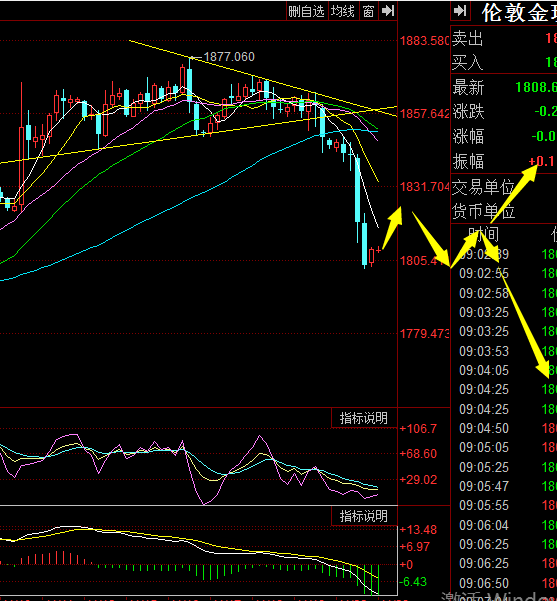Open the 窗 window button

(x=368, y=11)
